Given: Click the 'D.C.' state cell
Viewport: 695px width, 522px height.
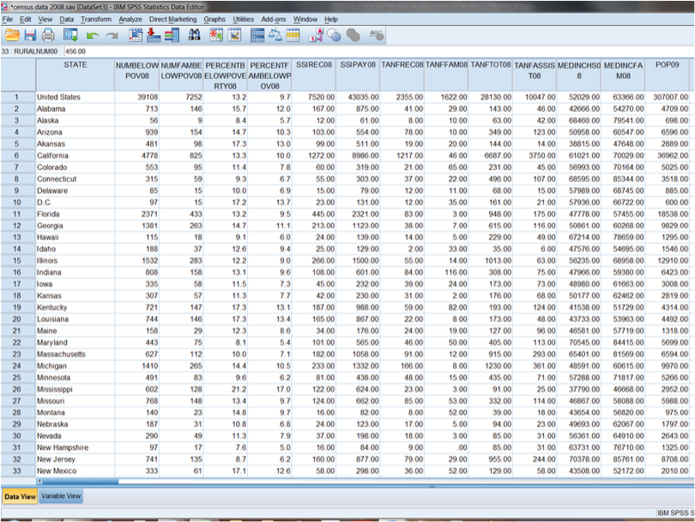Looking at the screenshot, I should point(75,202).
